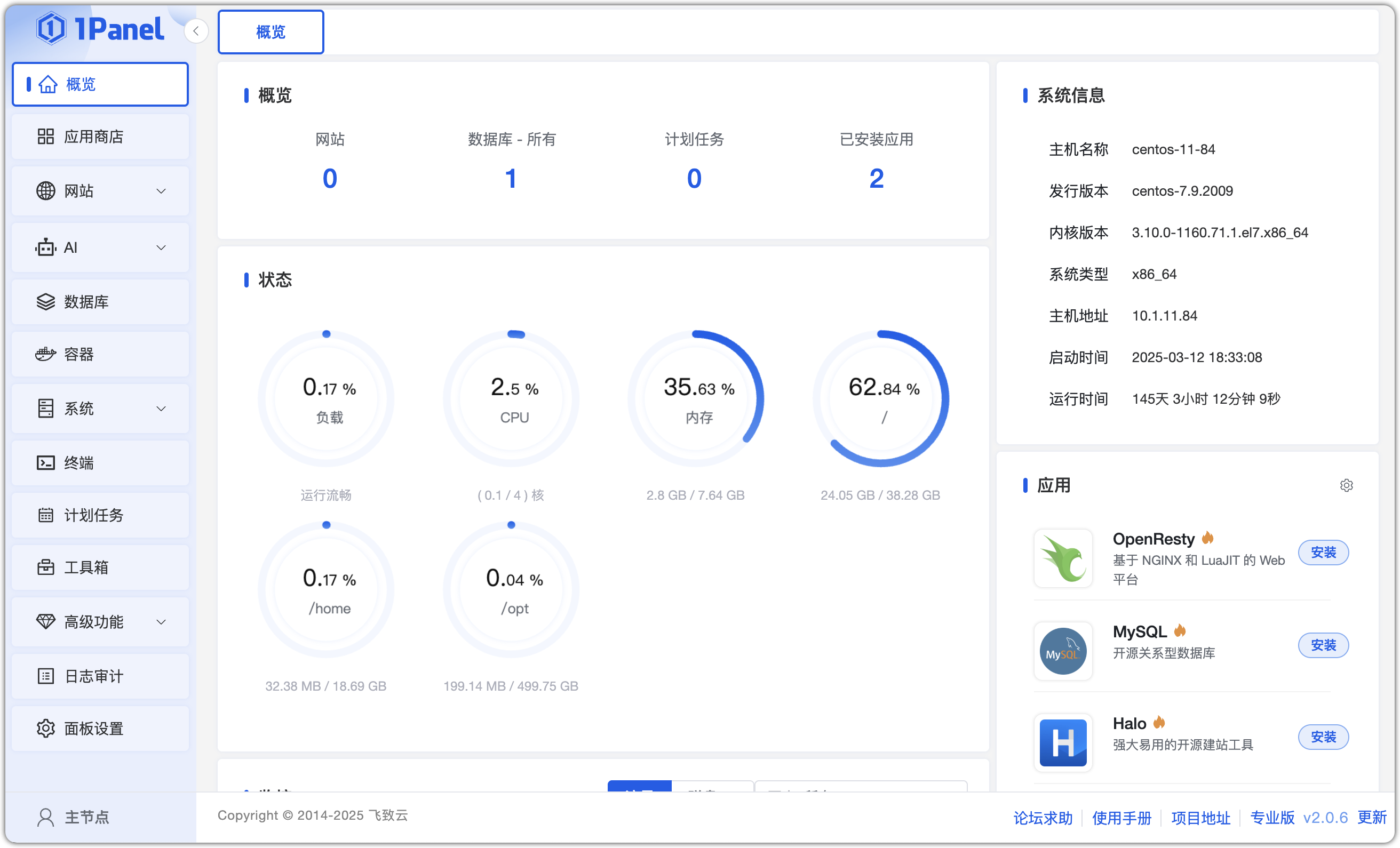This screenshot has width=1400, height=848.
Task: Open app settings gear in 应用 panel
Action: point(1346,486)
